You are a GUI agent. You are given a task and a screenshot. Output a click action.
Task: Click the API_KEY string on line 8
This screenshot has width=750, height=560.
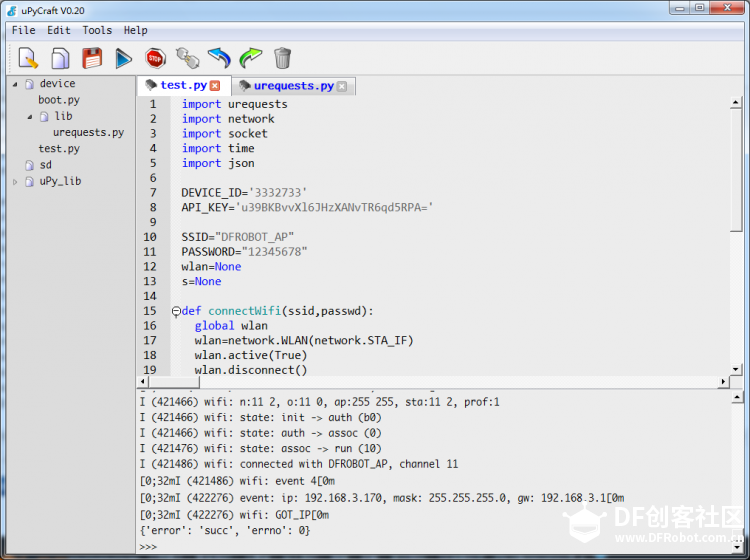(334, 208)
